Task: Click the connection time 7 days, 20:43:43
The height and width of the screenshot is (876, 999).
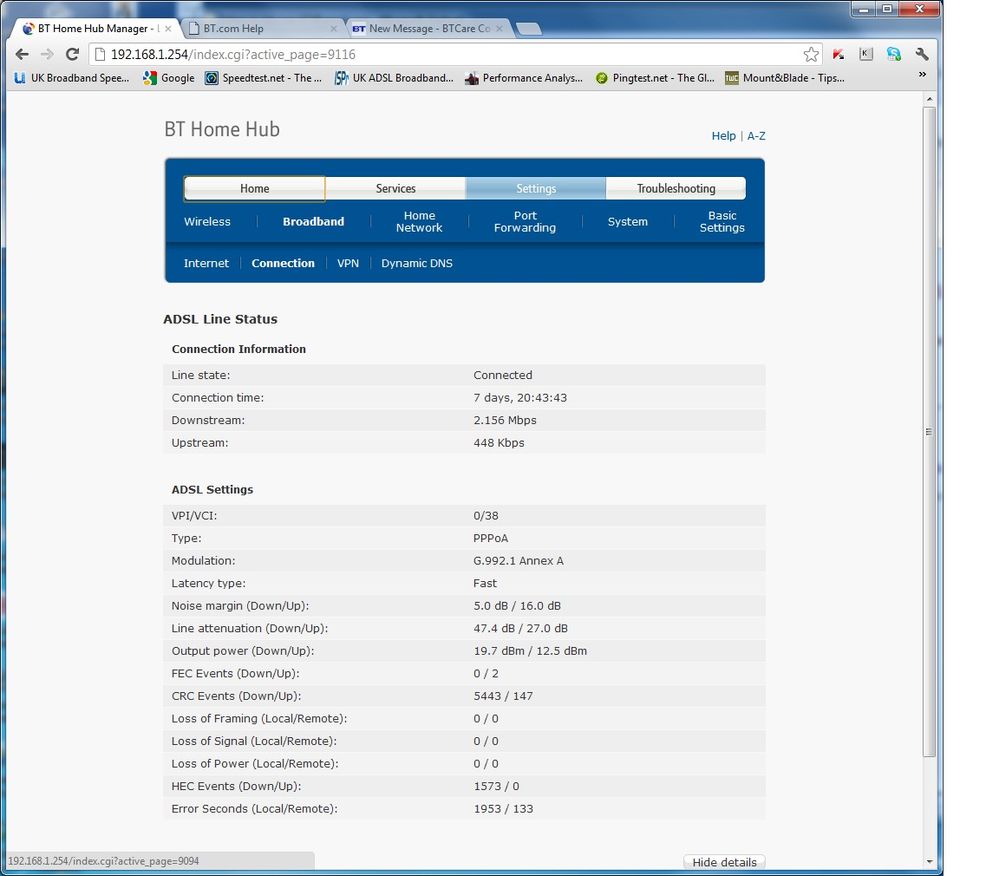Action: tap(520, 398)
